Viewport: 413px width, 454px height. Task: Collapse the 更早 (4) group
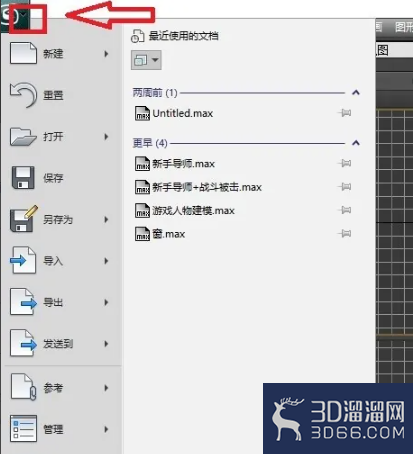click(356, 143)
